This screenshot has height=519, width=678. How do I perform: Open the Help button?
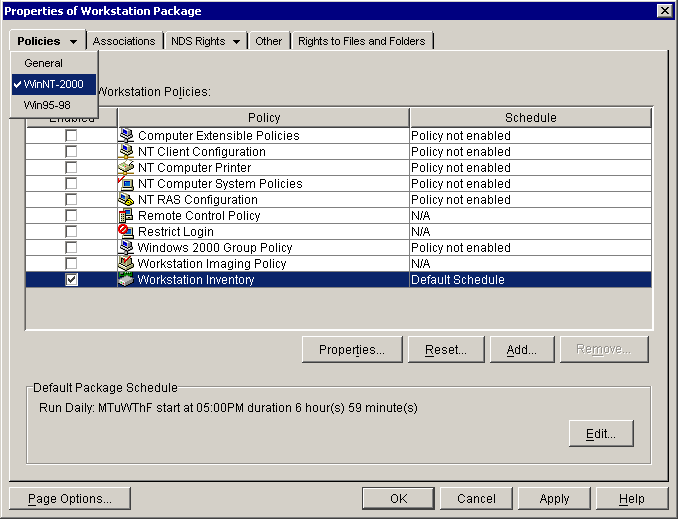click(x=632, y=499)
